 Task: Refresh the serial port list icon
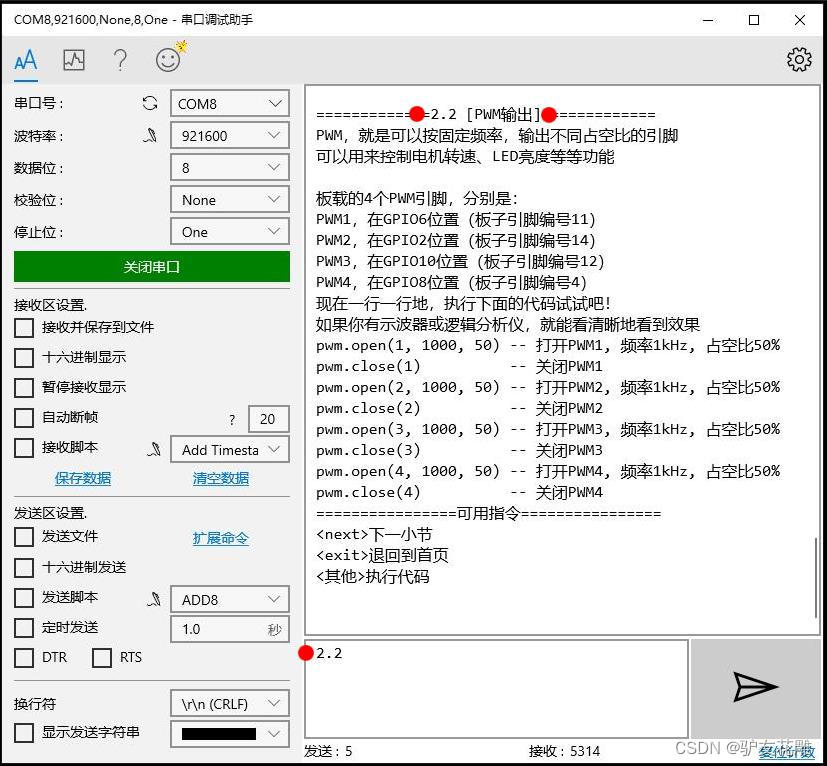pos(150,103)
